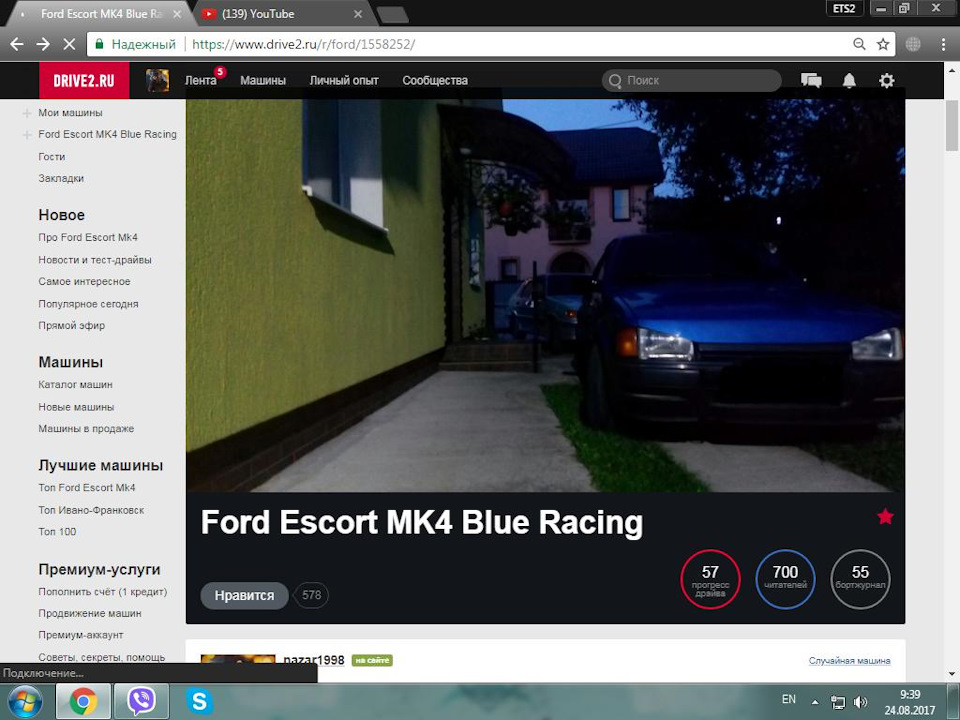Open the messages chat icon
The image size is (960, 720).
click(x=811, y=80)
